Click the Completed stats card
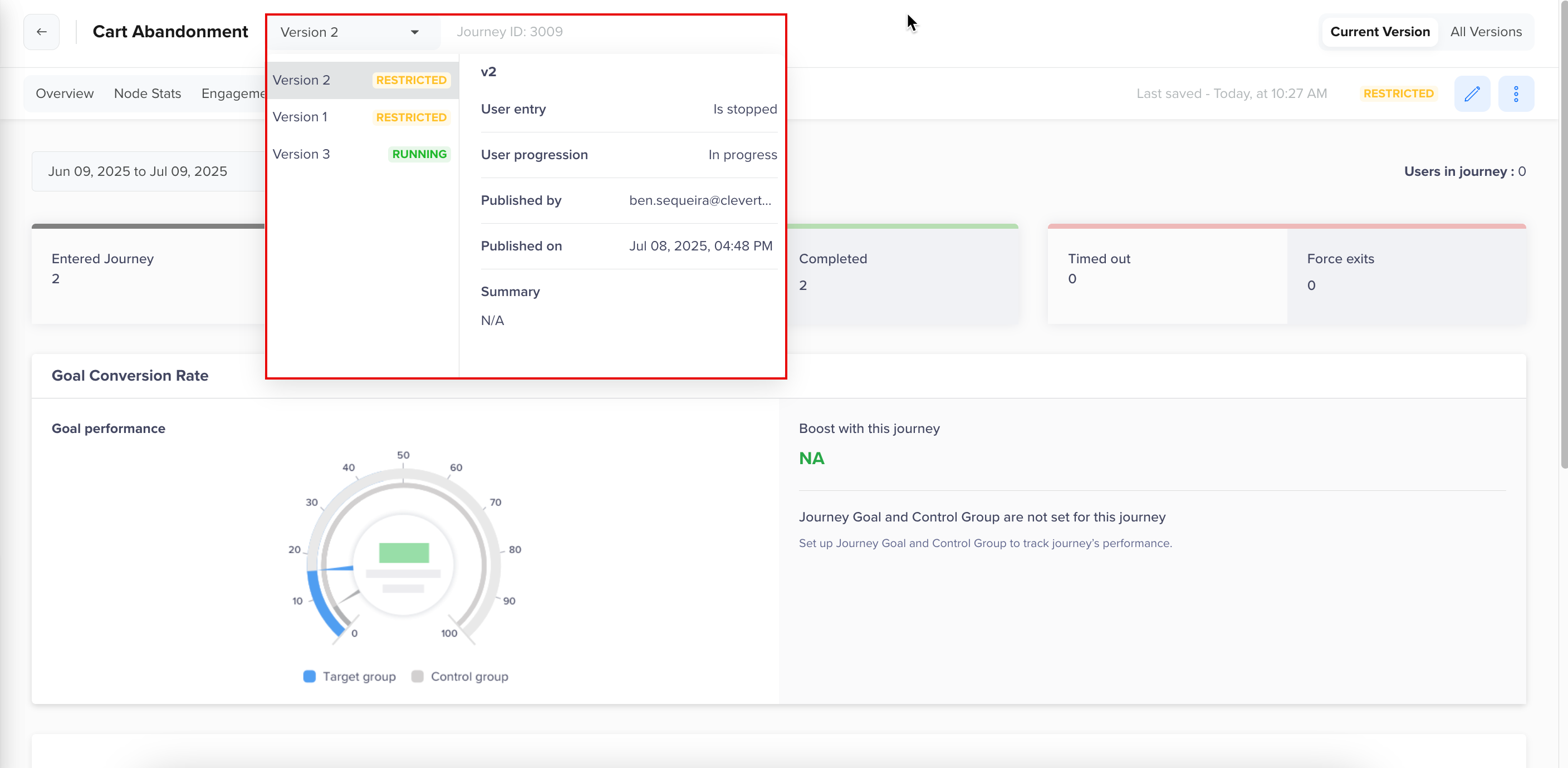This screenshot has width=1568, height=768. coord(902,273)
